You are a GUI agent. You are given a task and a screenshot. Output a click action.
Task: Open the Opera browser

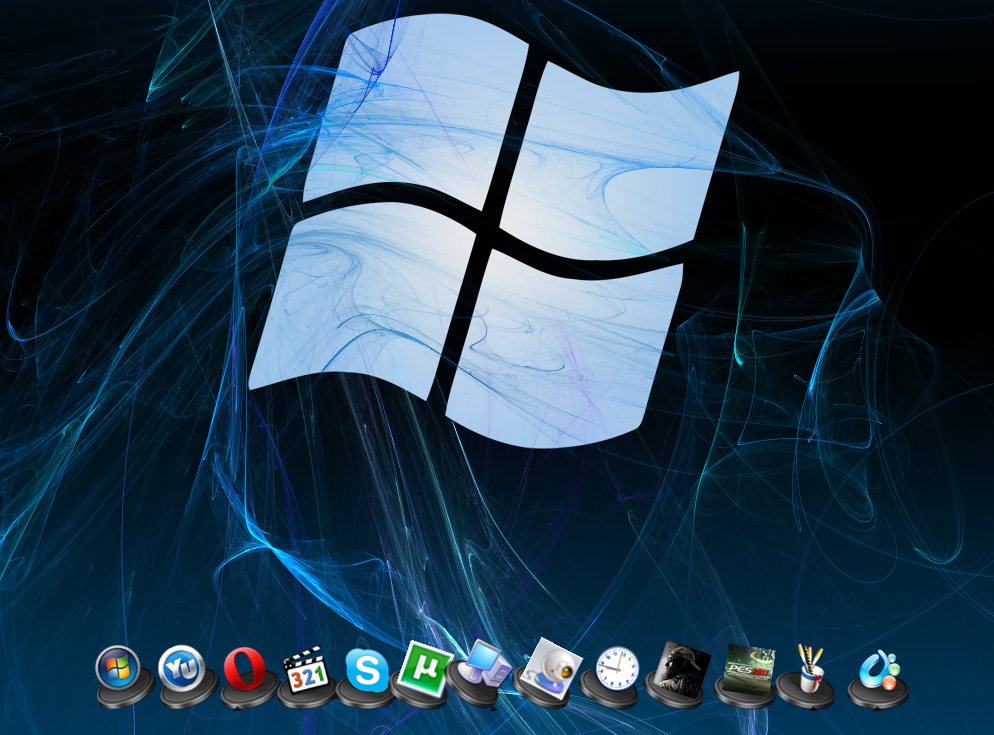pos(244,668)
